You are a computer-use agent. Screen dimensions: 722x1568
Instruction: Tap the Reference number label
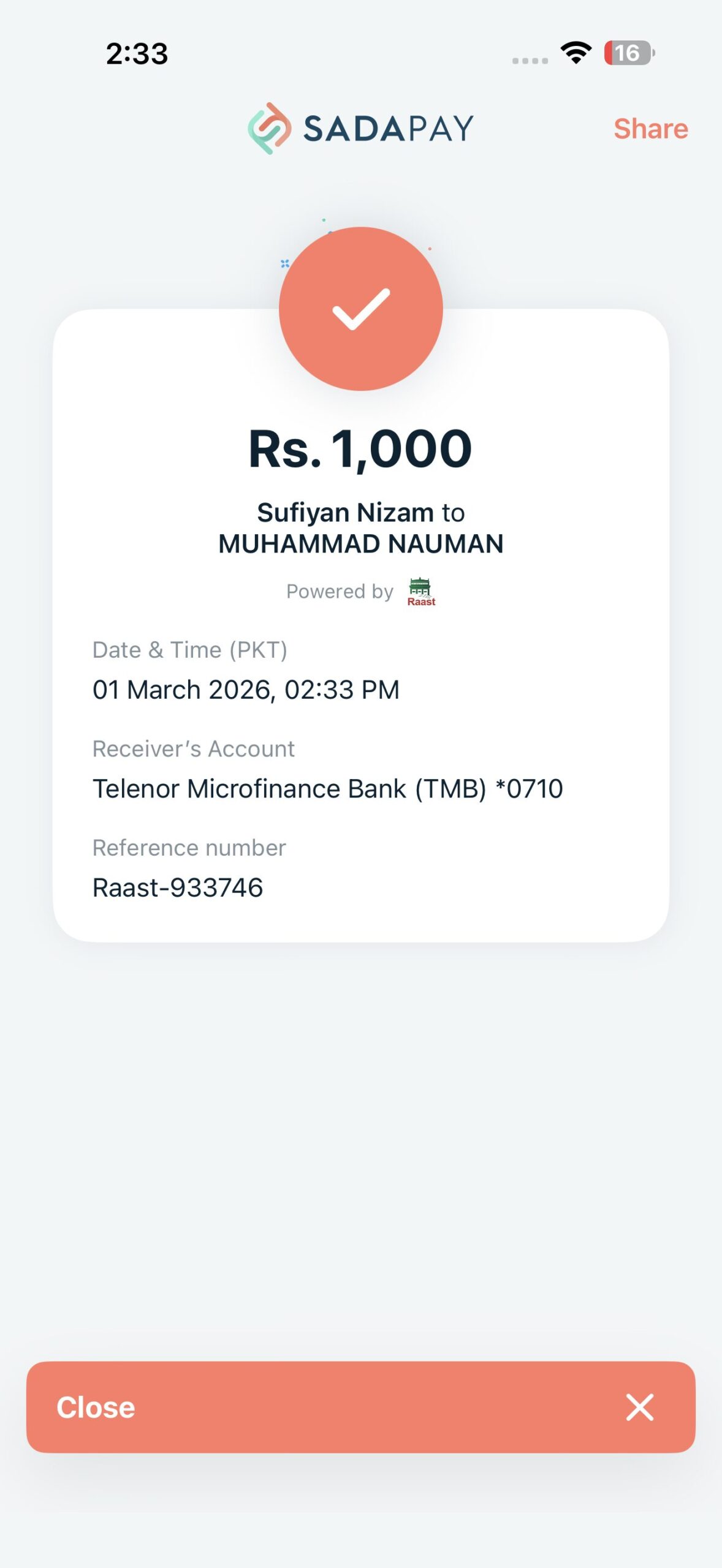pyautogui.click(x=189, y=848)
